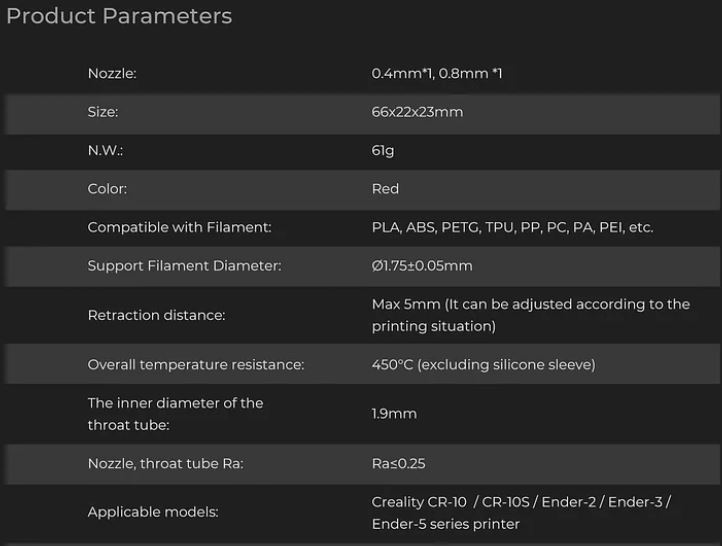Click the 61g weight value
The width and height of the screenshot is (722, 546).
[383, 151]
